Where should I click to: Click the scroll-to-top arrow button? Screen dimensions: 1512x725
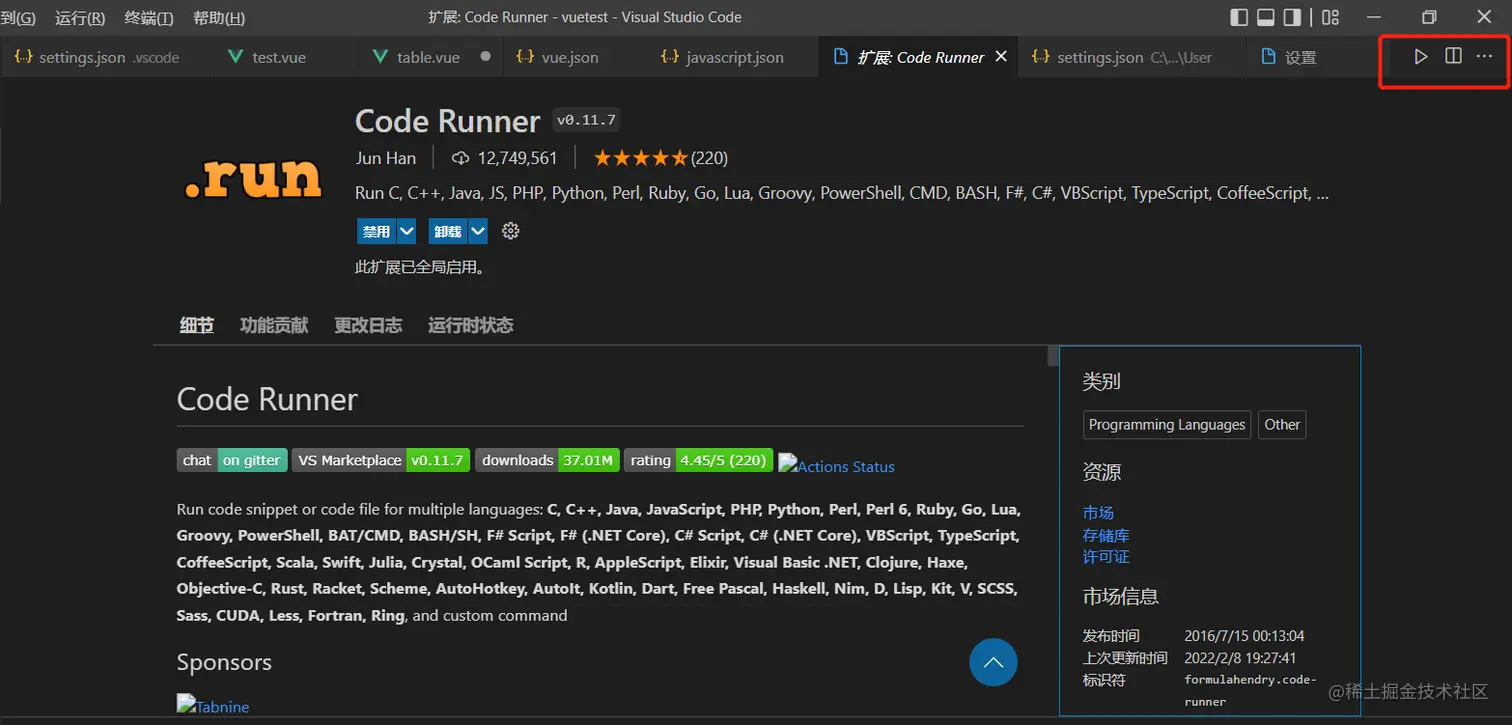point(993,662)
